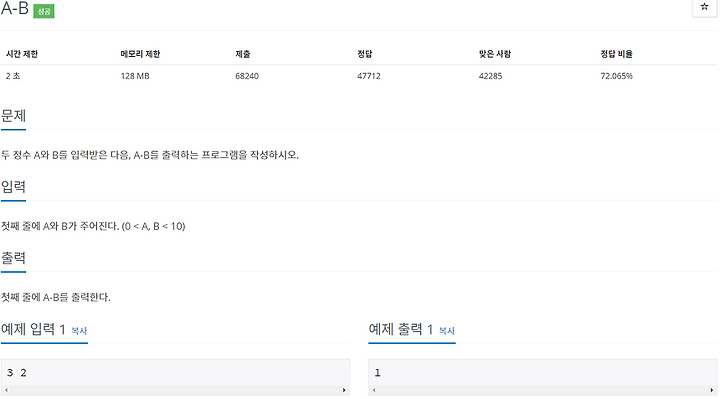This screenshot has width=720, height=399.
Task: Click the 맞은 사람 column header
Action: click(495, 54)
